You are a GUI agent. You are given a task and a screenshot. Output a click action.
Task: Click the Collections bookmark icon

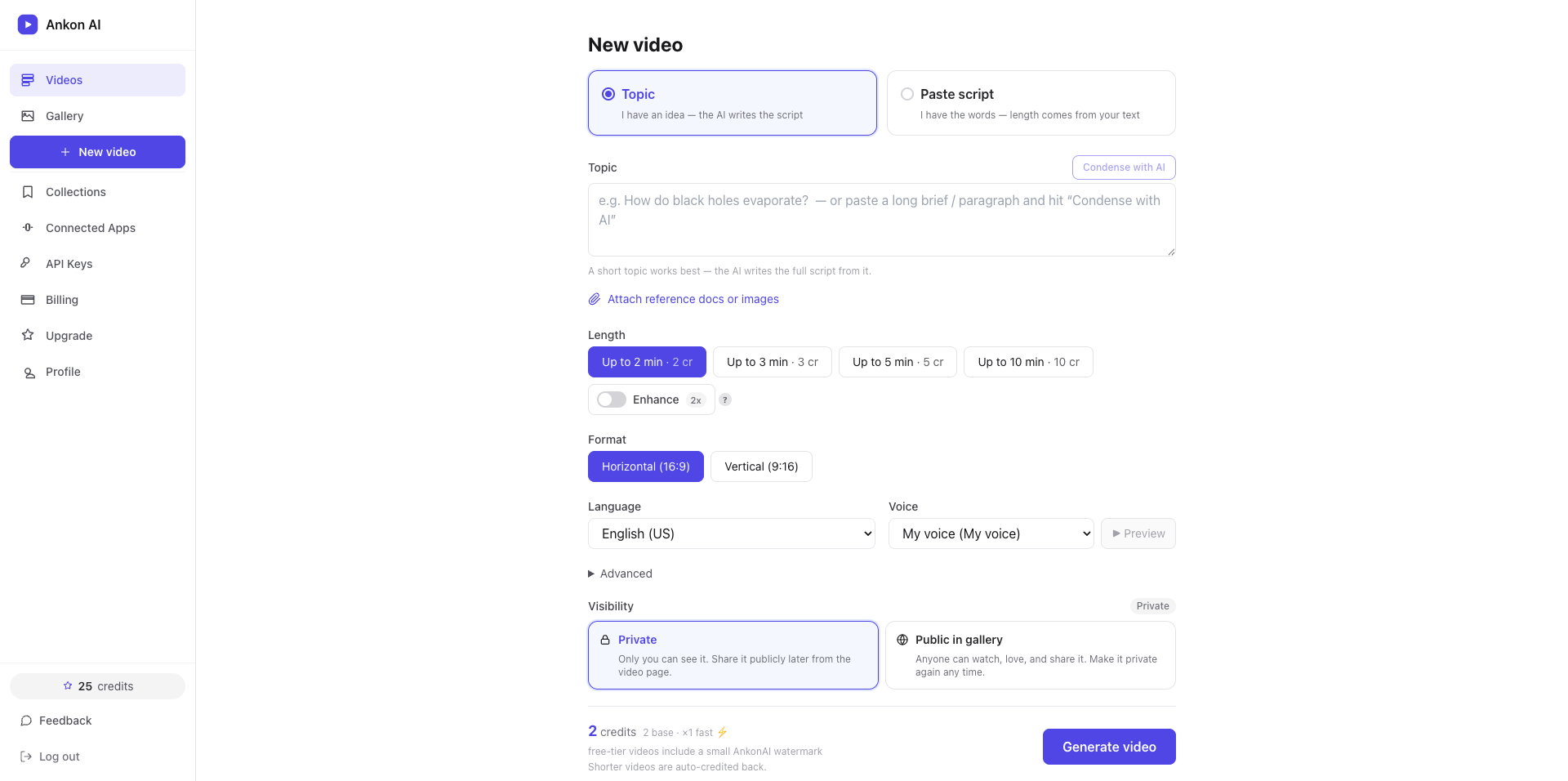tap(28, 192)
